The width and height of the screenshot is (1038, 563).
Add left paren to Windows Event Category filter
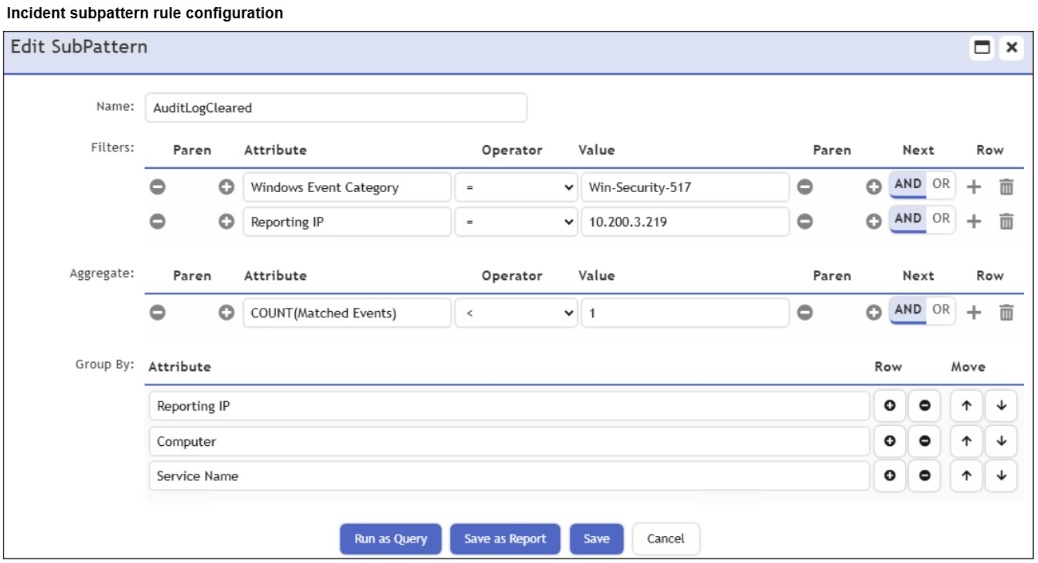click(x=226, y=187)
